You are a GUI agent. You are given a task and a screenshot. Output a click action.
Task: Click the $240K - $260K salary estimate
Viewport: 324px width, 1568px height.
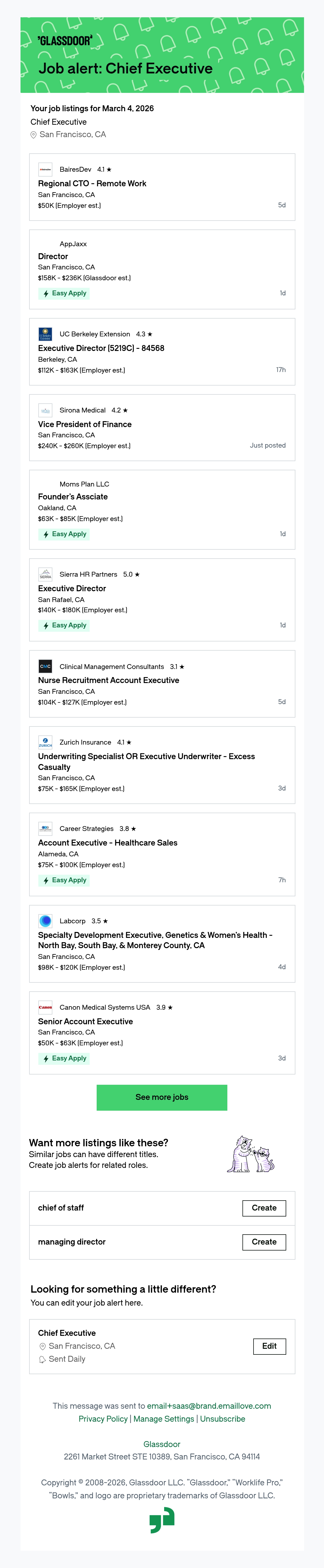pos(84,446)
